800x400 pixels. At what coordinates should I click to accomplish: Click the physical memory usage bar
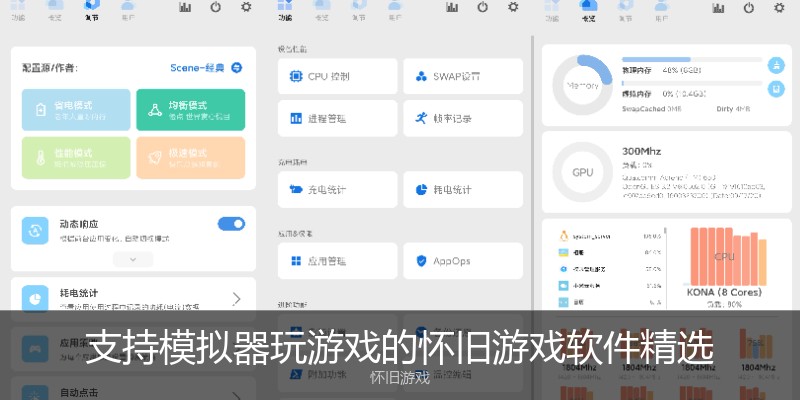click(x=692, y=60)
